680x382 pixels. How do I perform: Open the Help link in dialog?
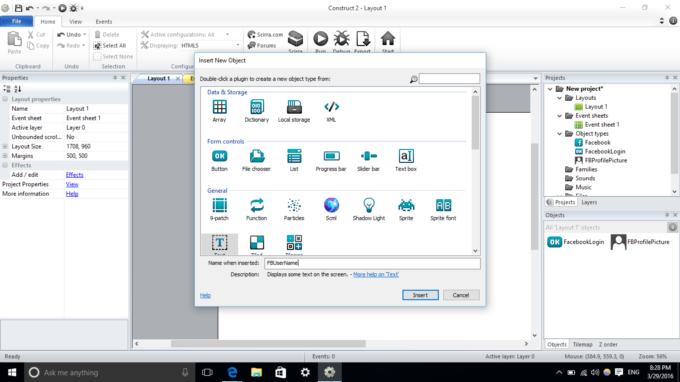205,296
